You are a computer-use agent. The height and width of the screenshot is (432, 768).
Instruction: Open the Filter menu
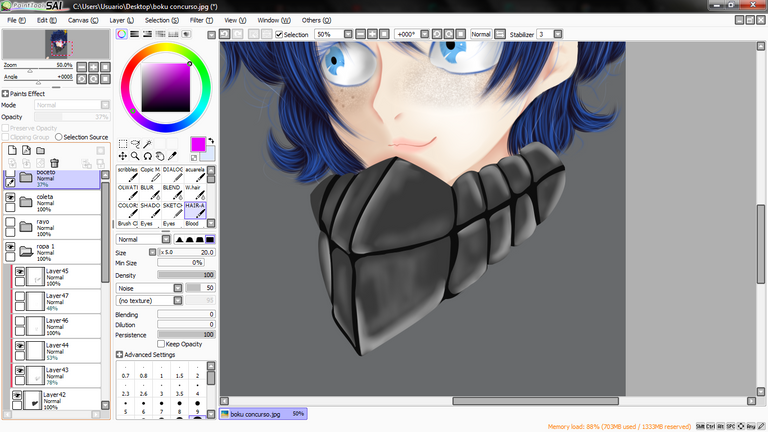coord(201,20)
